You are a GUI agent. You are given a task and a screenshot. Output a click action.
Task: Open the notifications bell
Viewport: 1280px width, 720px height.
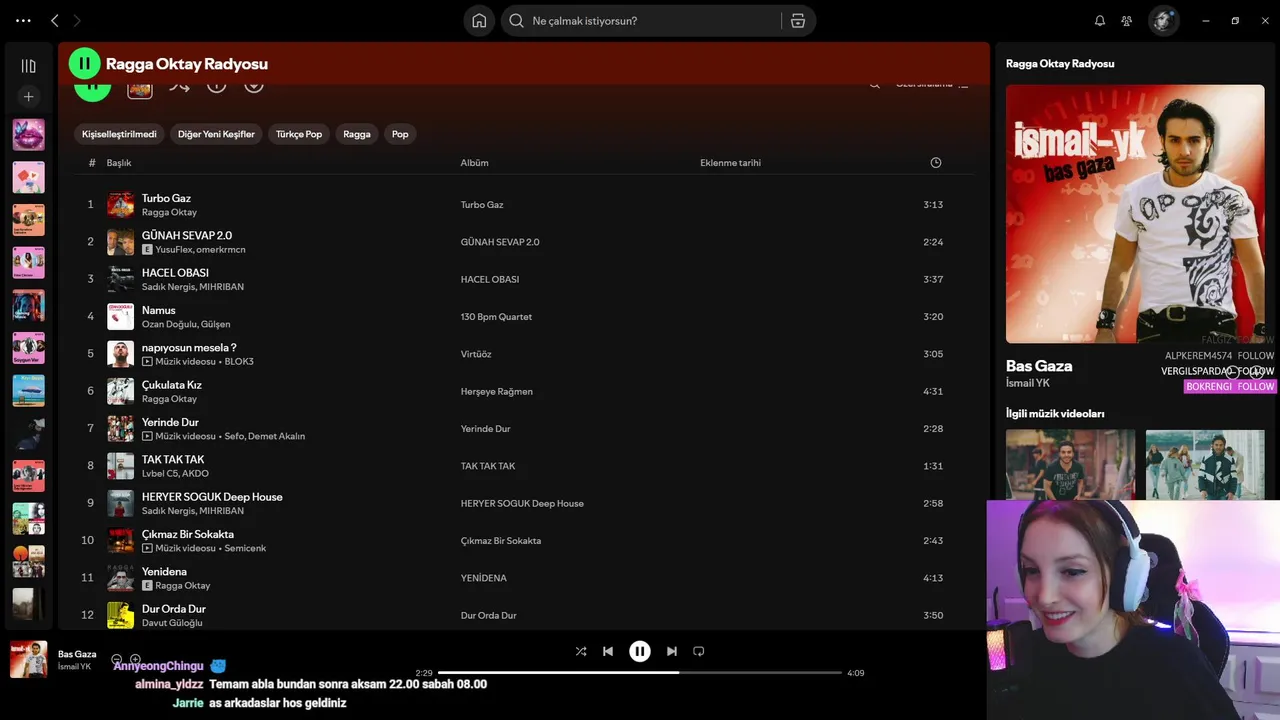[x=1100, y=21]
